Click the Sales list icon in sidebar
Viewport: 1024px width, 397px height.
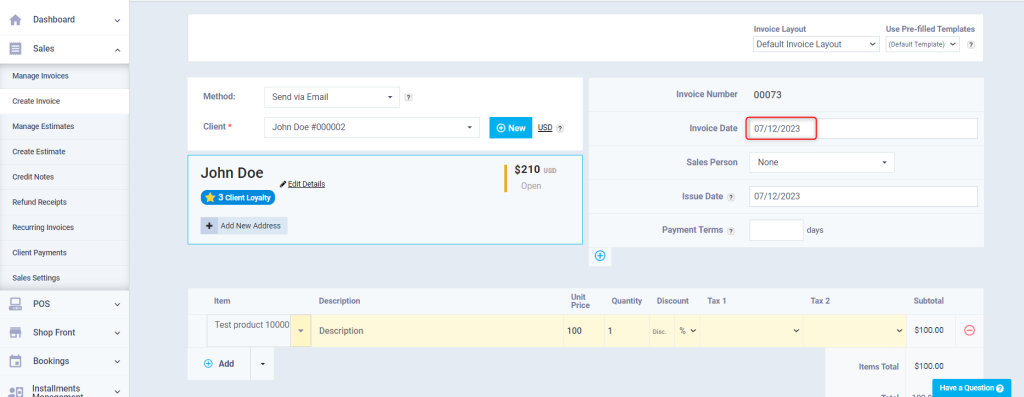tap(16, 49)
